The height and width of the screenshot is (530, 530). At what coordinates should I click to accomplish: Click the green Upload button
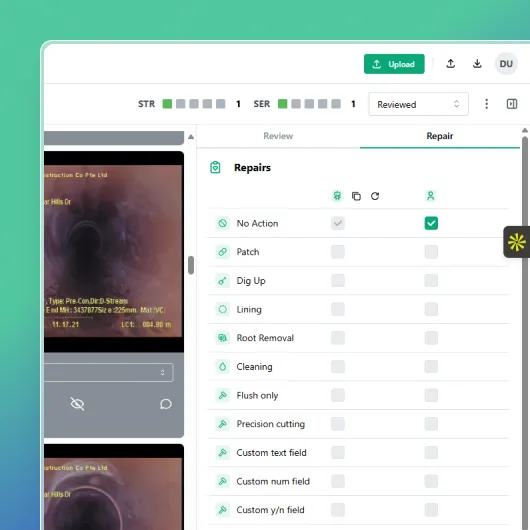pyautogui.click(x=394, y=64)
